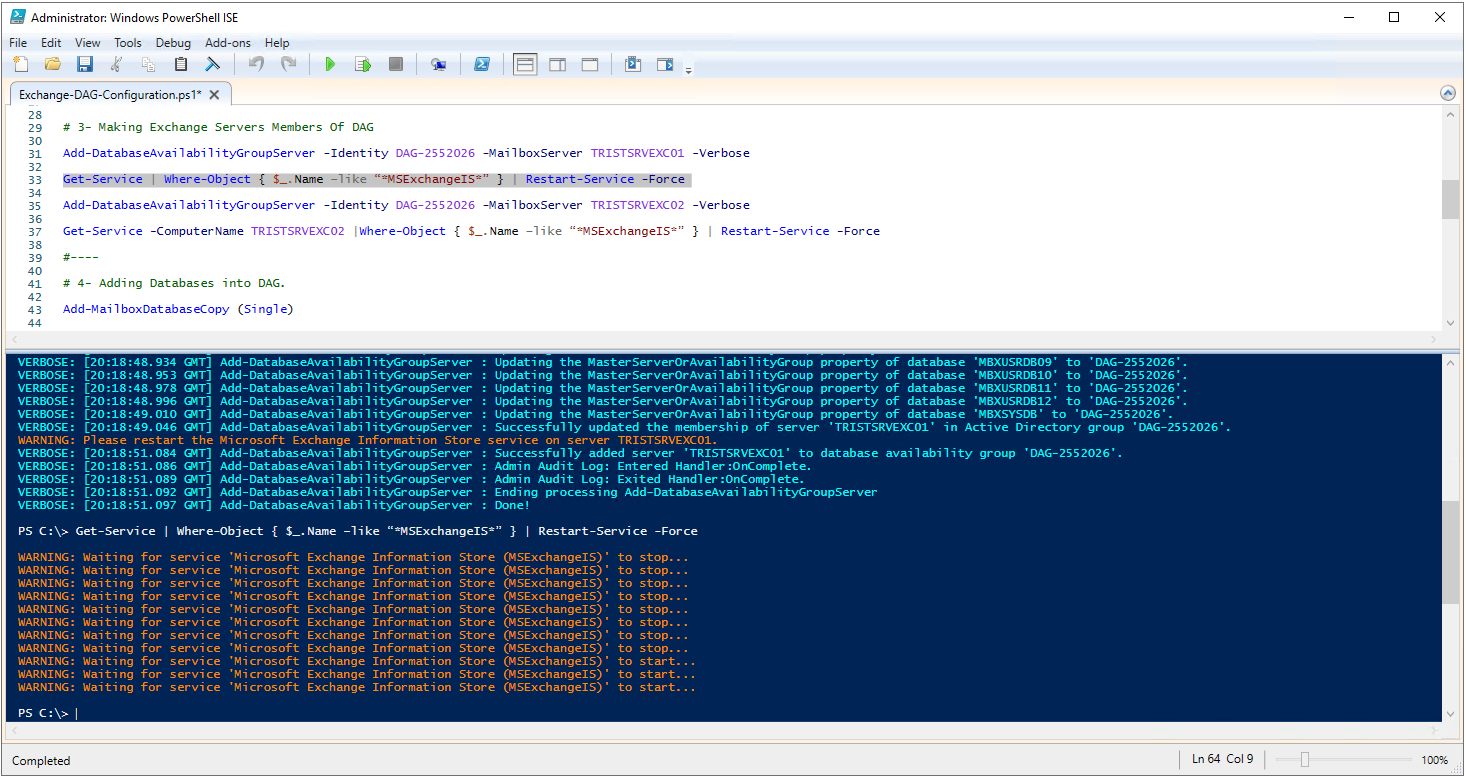Open the View menu
Viewport: 1466px width, 777px height.
pyautogui.click(x=88, y=43)
